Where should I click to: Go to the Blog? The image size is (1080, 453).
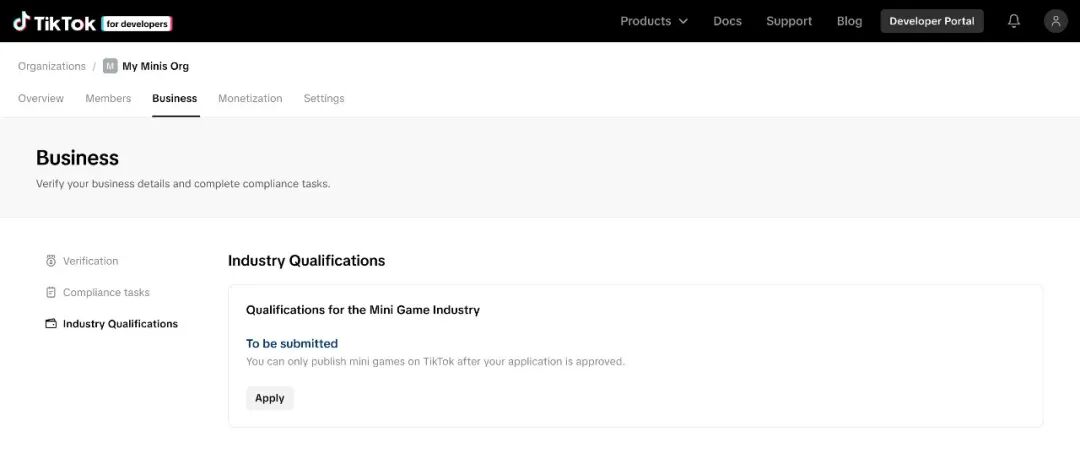(x=849, y=21)
